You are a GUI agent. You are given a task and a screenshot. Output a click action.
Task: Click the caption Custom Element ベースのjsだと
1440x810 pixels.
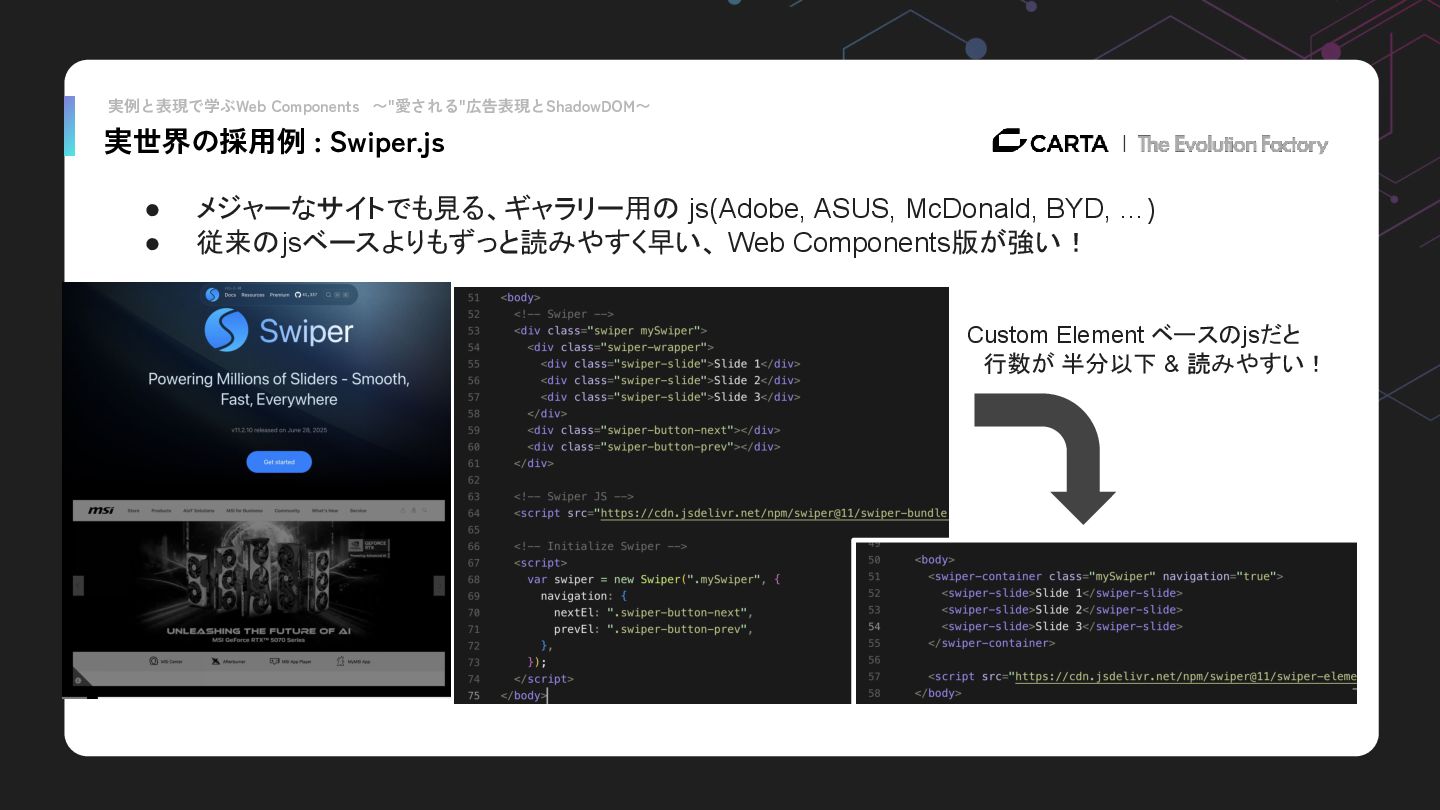[1134, 335]
